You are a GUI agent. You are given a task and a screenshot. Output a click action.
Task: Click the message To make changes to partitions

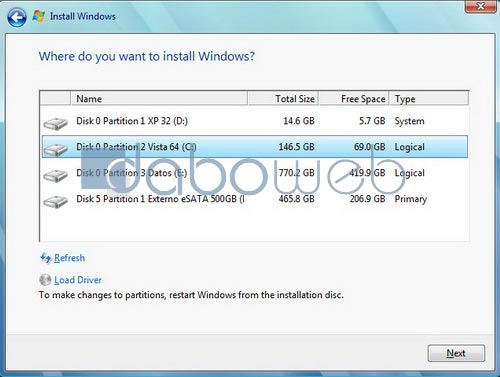pos(191,295)
